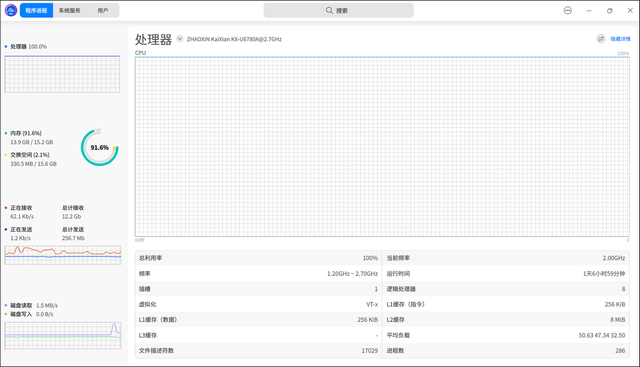
Task: Select the 平均负载 row
Action: [506, 335]
